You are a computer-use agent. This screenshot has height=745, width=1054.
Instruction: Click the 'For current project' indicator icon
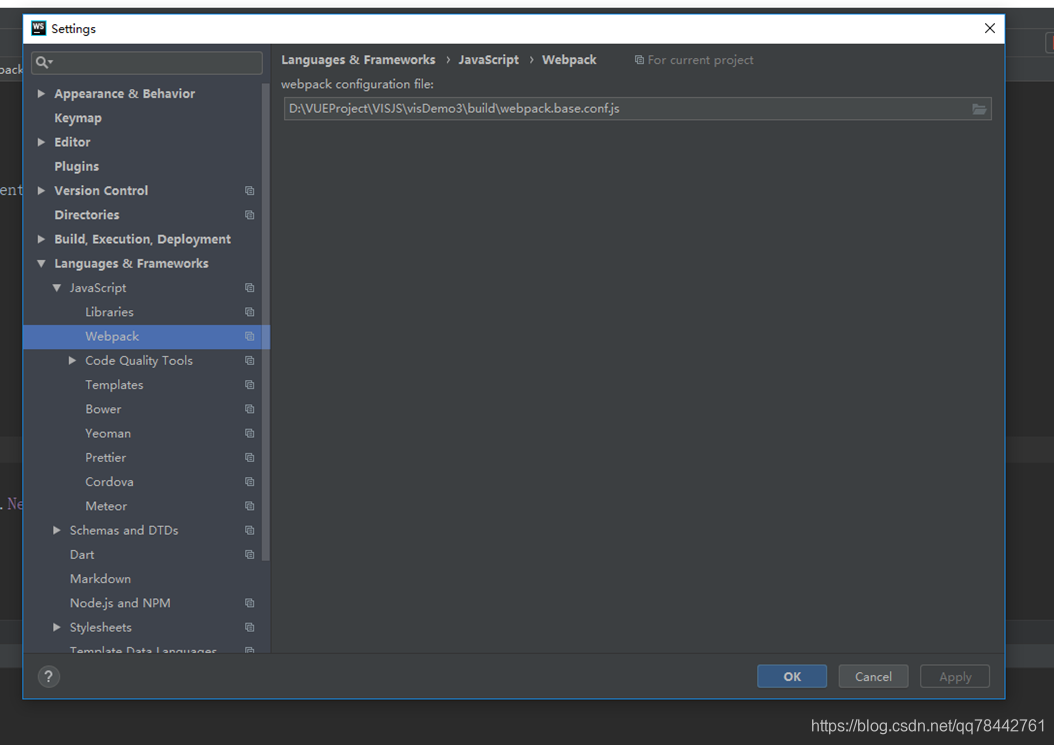coord(638,60)
